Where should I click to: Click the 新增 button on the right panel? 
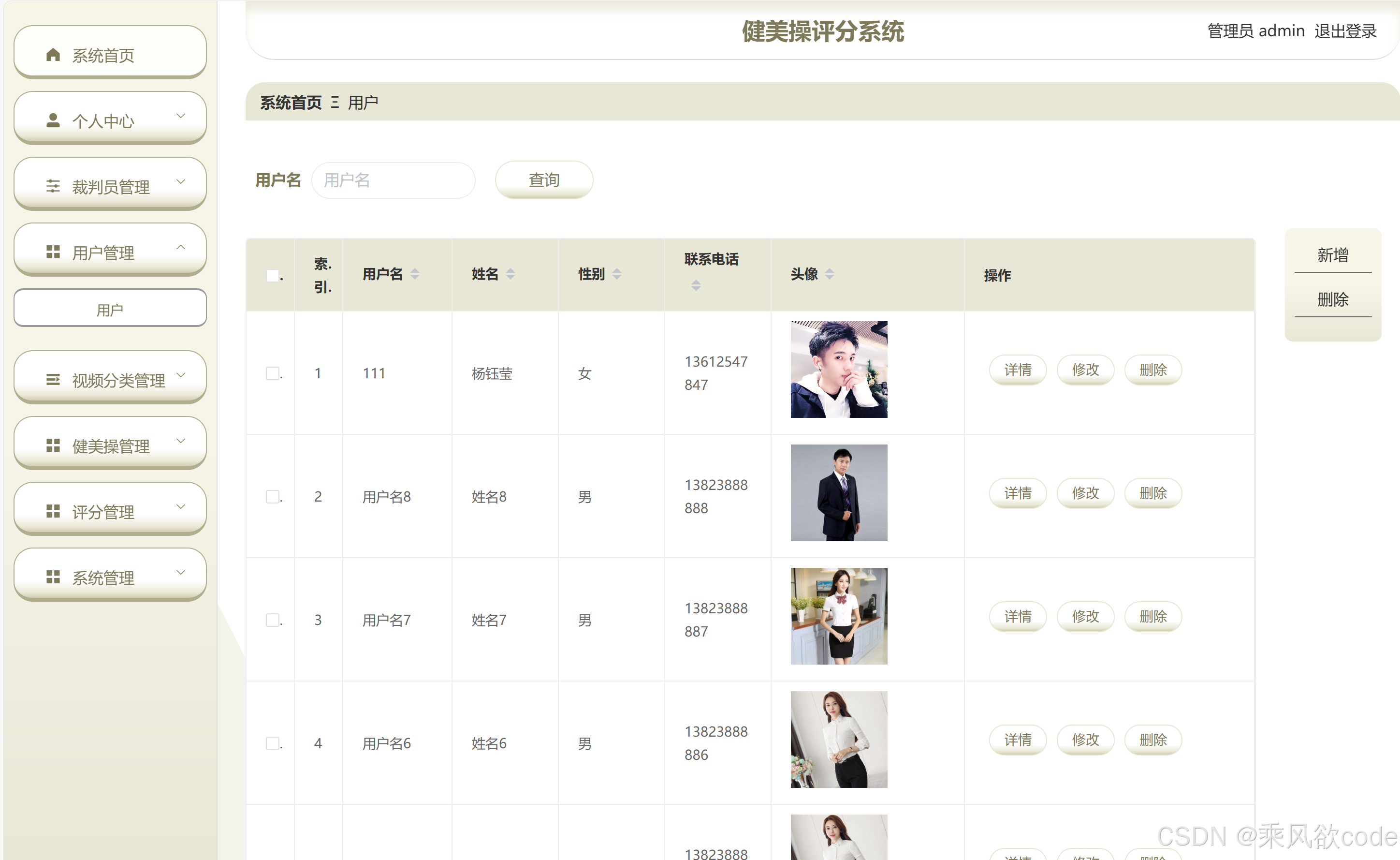pos(1332,255)
